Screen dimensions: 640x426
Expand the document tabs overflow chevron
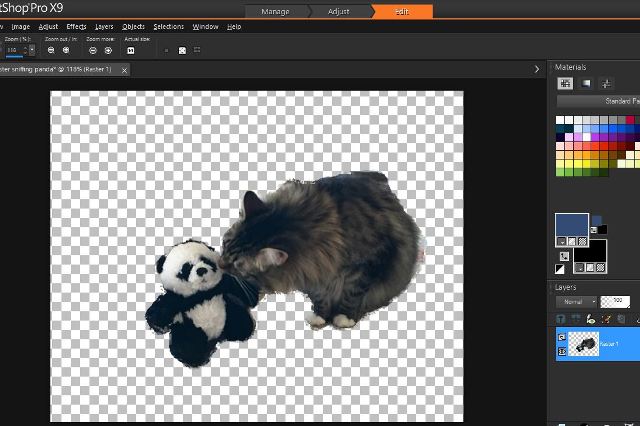537,70
